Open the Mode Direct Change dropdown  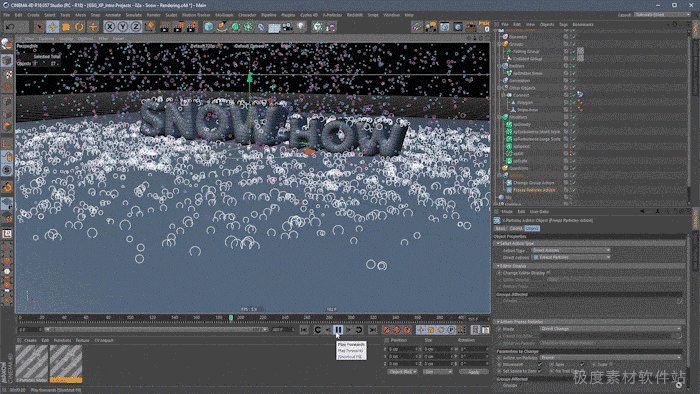[610, 329]
